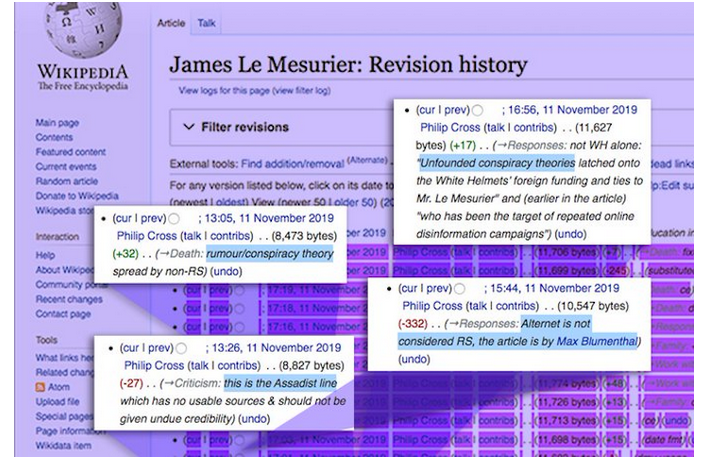
Task: Click prev in the 15:44 revision
Action: [438, 288]
